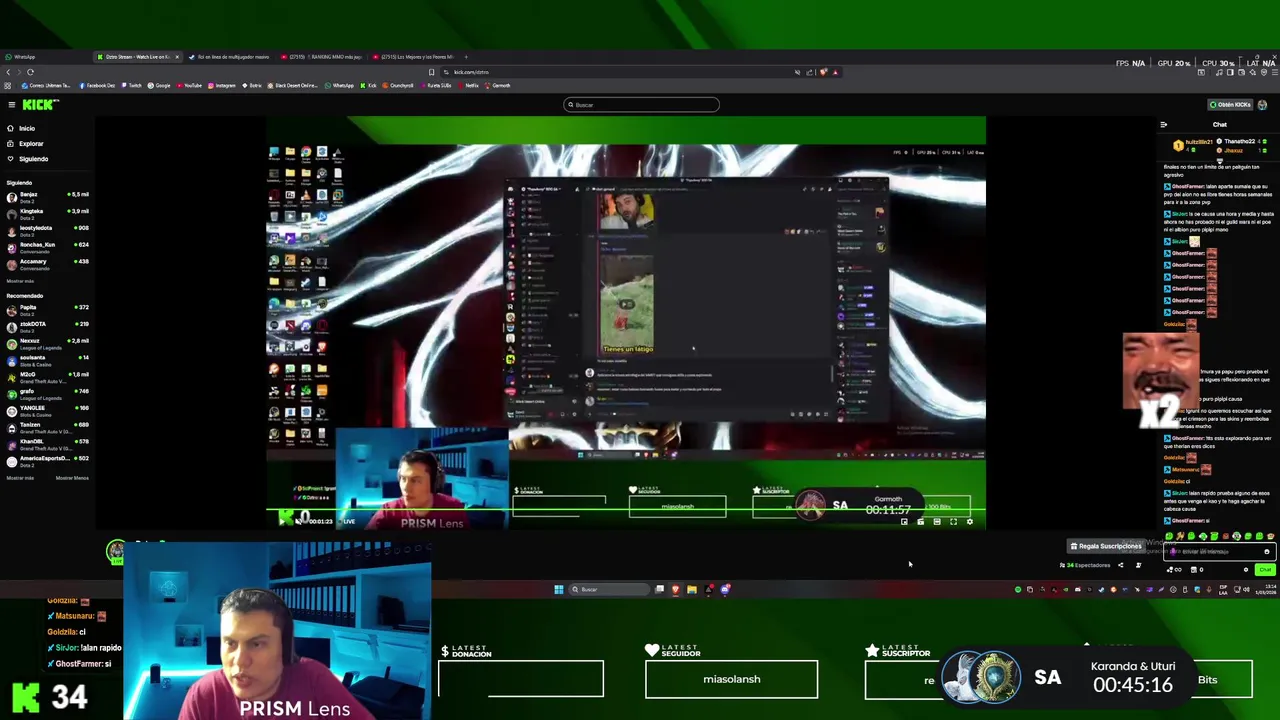Viewport: 1280px width, 720px height.
Task: Switch to the Rol en línea tab
Action: (x=230, y=57)
